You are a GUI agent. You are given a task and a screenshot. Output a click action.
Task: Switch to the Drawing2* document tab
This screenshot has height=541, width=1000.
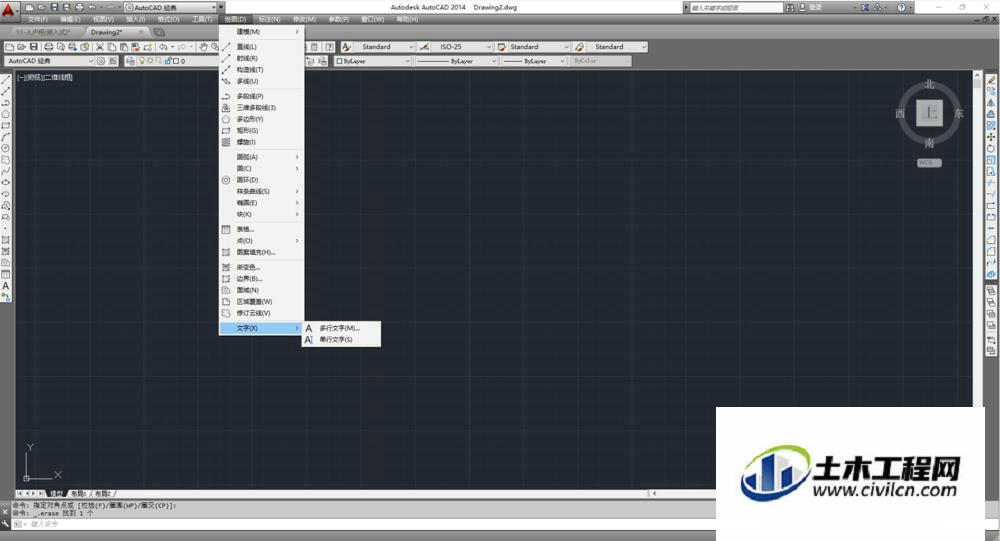click(x=107, y=32)
